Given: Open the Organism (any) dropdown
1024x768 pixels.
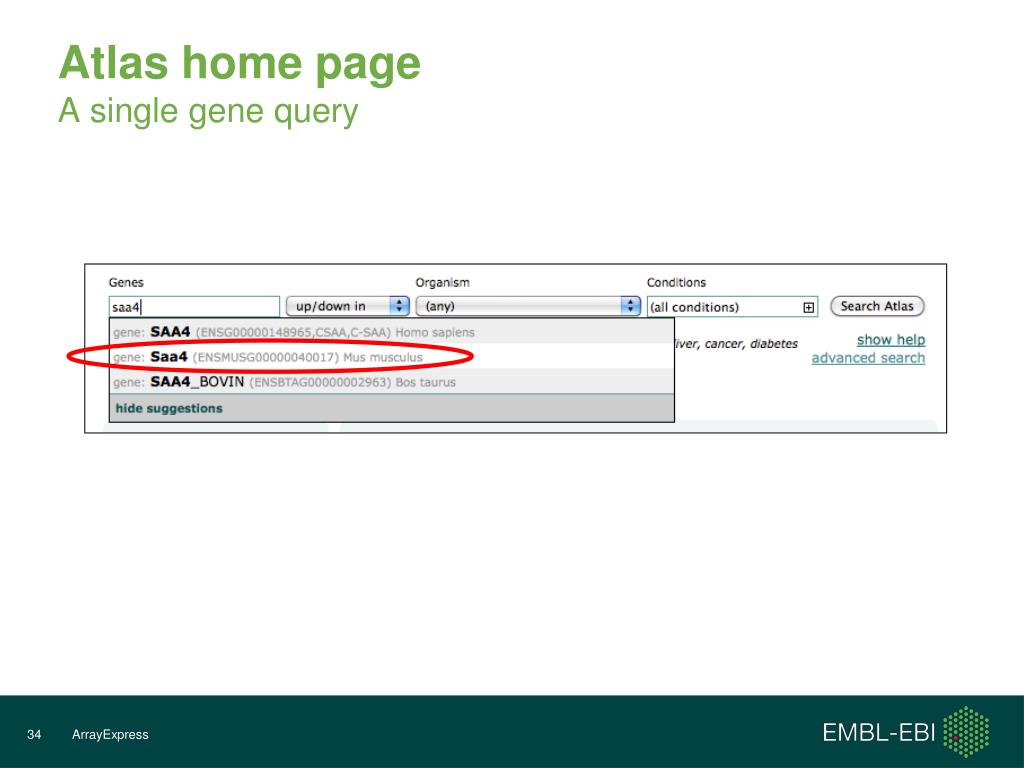Looking at the screenshot, I should point(528,306).
